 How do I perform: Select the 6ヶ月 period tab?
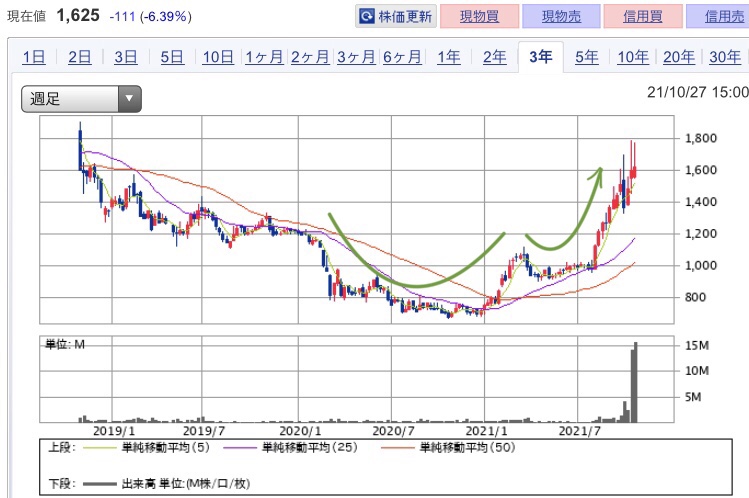pyautogui.click(x=402, y=57)
